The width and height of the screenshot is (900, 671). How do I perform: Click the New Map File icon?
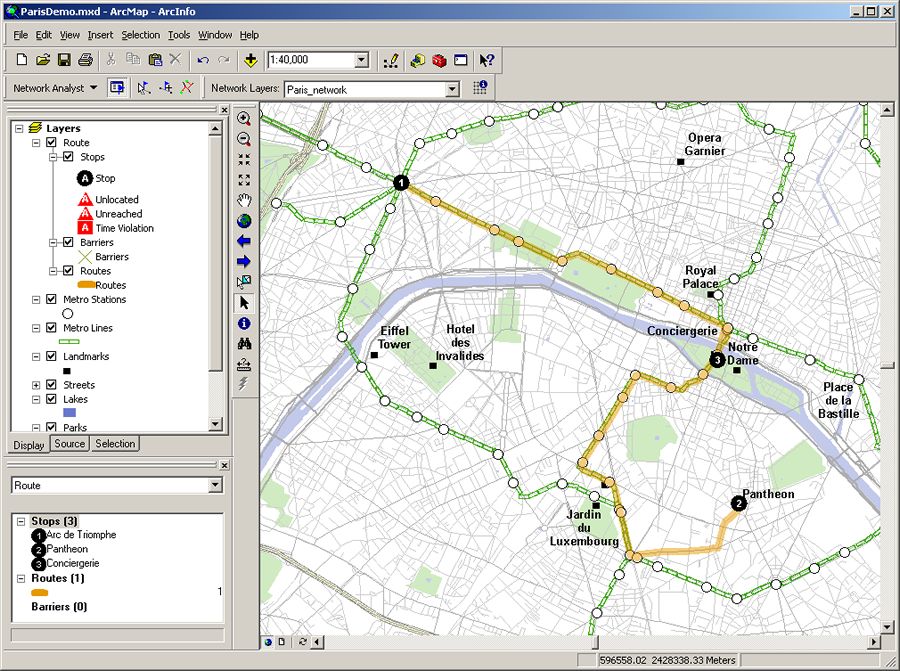click(x=21, y=60)
